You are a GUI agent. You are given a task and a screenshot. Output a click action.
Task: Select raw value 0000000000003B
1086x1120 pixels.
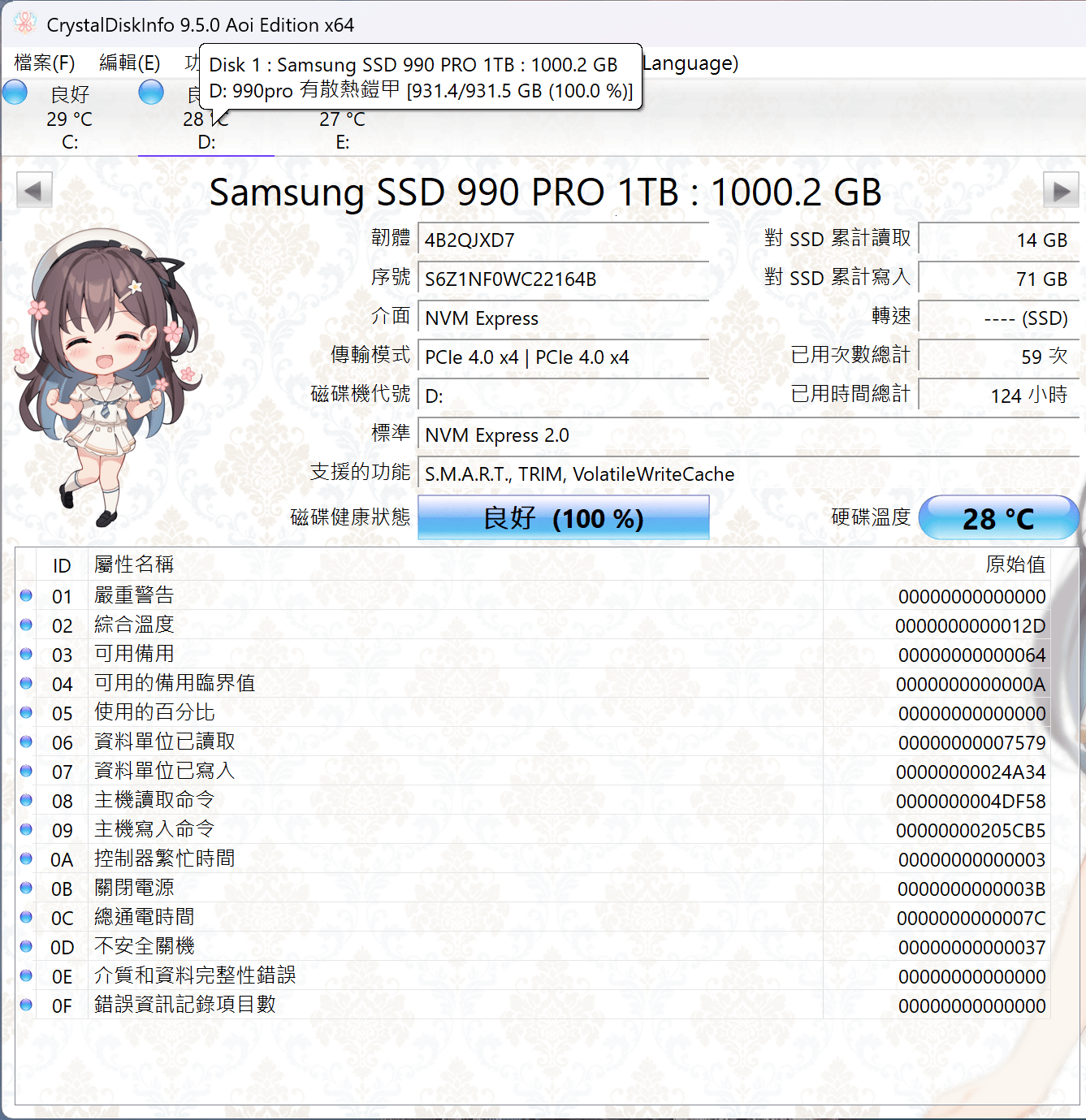point(972,889)
